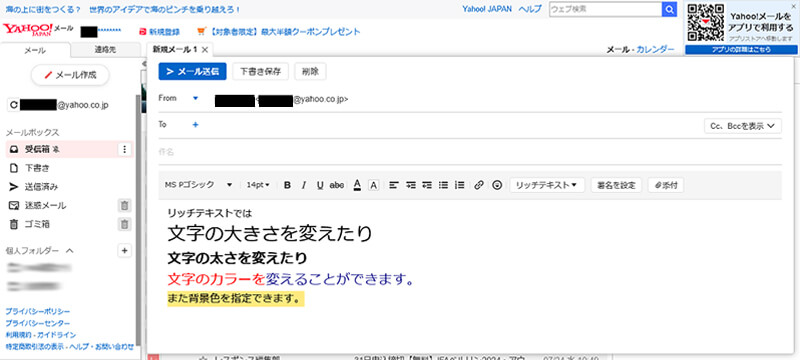Decrease paragraph indent
Screen dimensions: 800x360
pyautogui.click(x=427, y=185)
